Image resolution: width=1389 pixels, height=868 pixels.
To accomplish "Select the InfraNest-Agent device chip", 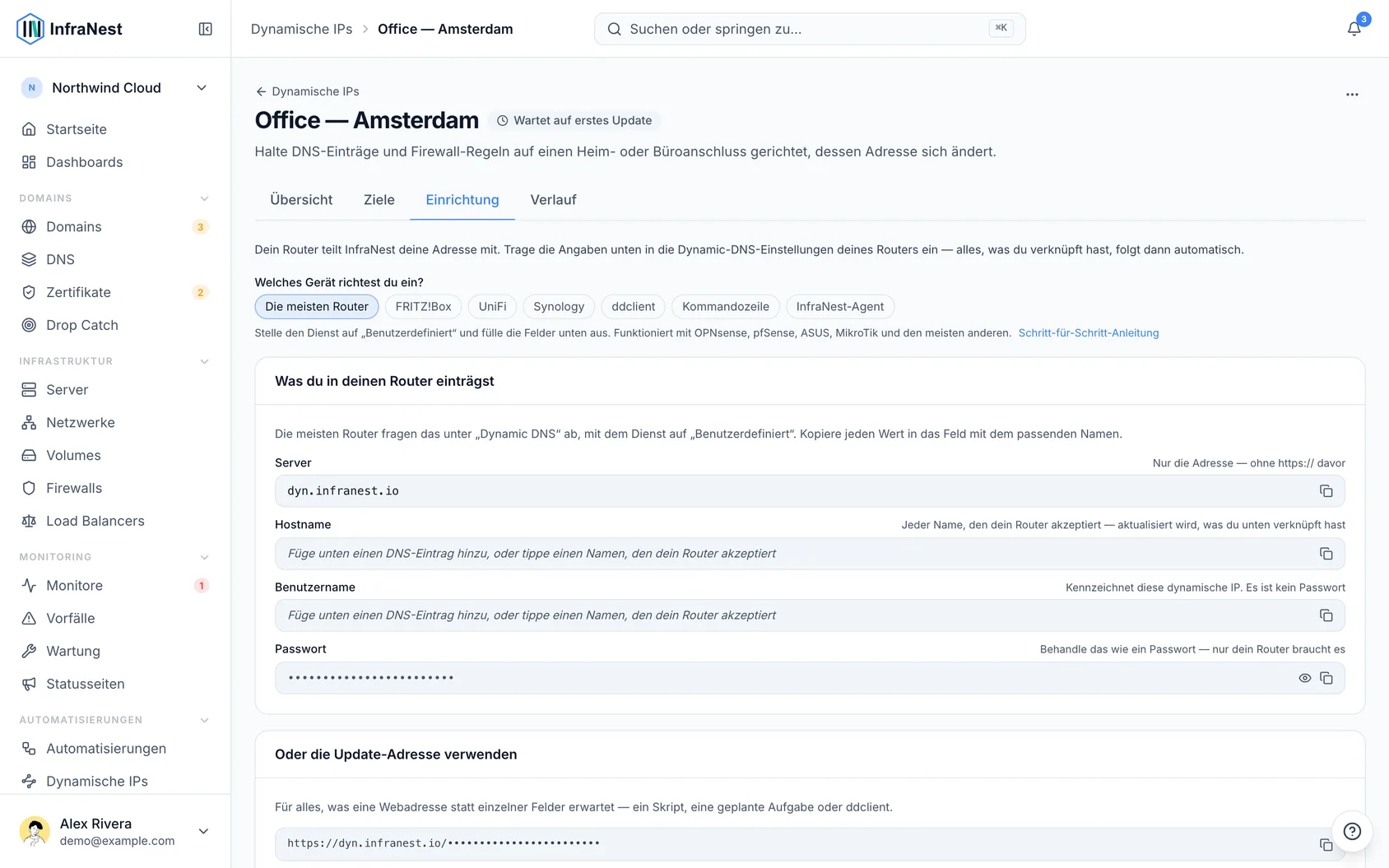I will click(840, 307).
